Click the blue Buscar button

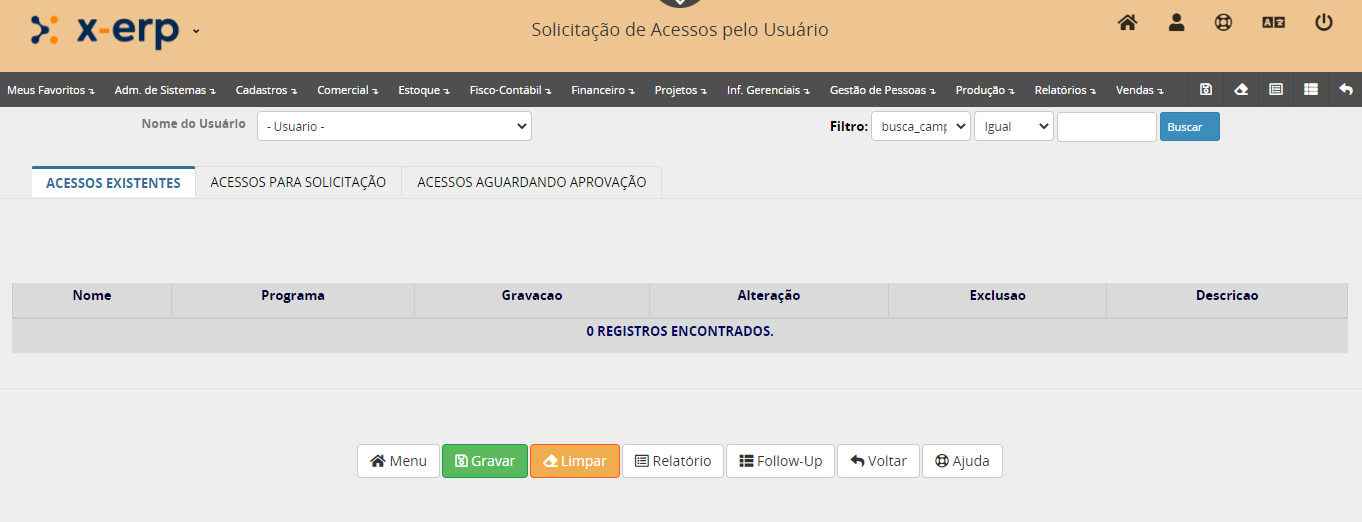(1189, 127)
